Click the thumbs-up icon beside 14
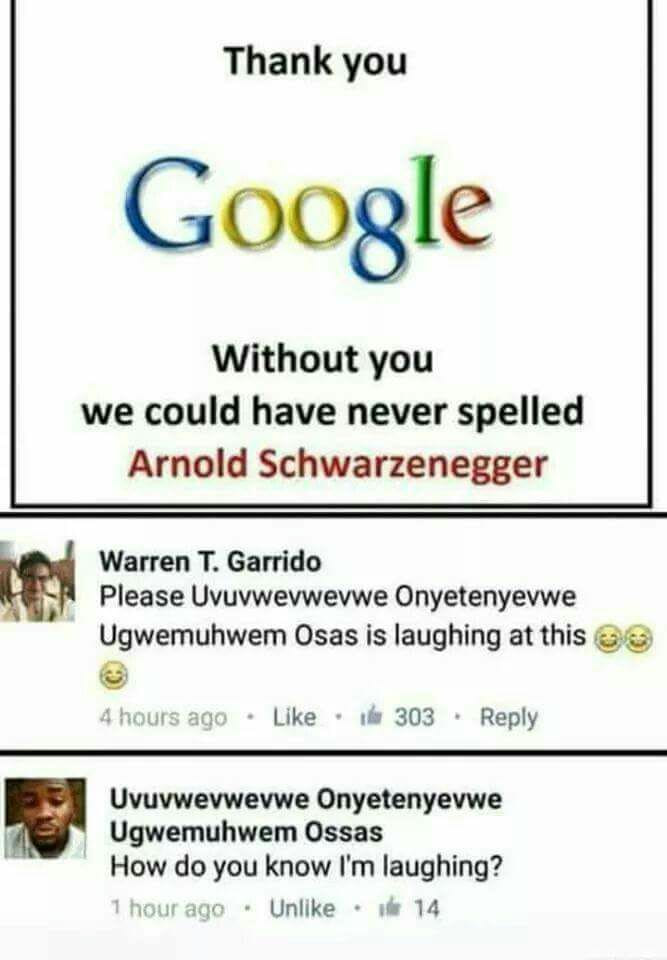The image size is (667, 960). (x=391, y=908)
